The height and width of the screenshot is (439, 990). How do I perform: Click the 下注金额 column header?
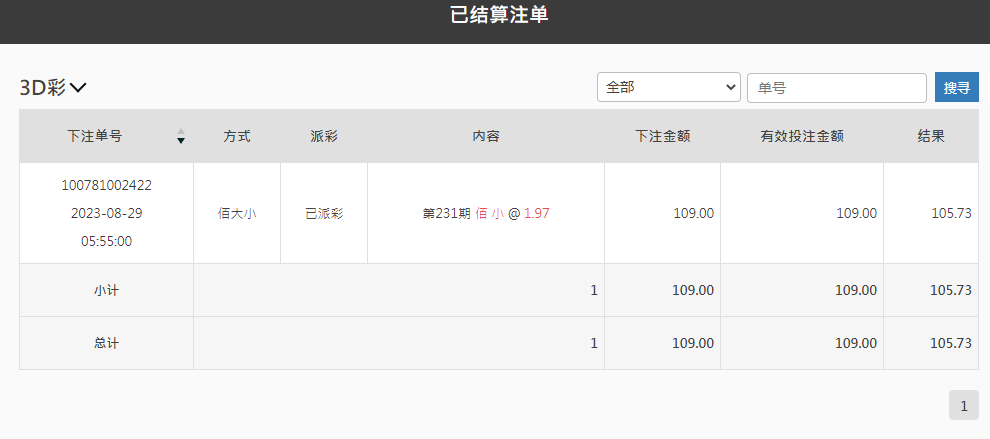click(x=662, y=136)
